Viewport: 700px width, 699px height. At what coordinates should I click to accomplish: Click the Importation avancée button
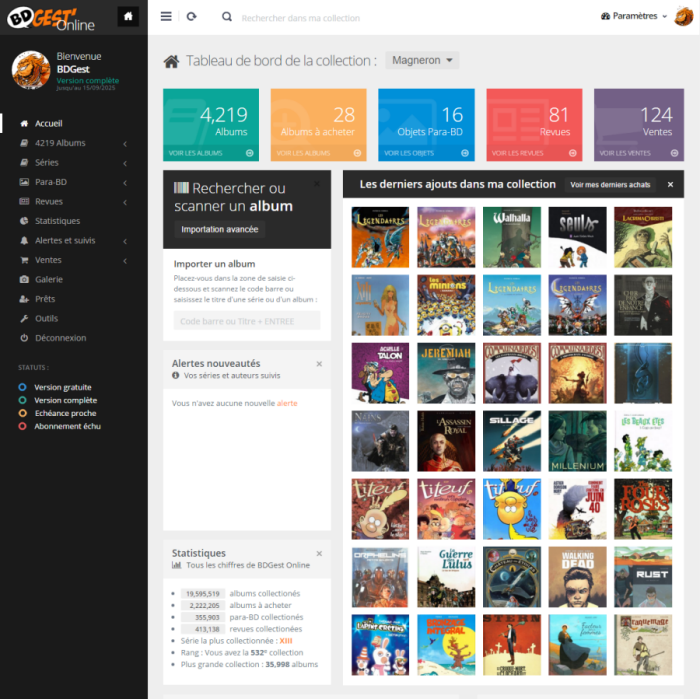[x=220, y=229]
